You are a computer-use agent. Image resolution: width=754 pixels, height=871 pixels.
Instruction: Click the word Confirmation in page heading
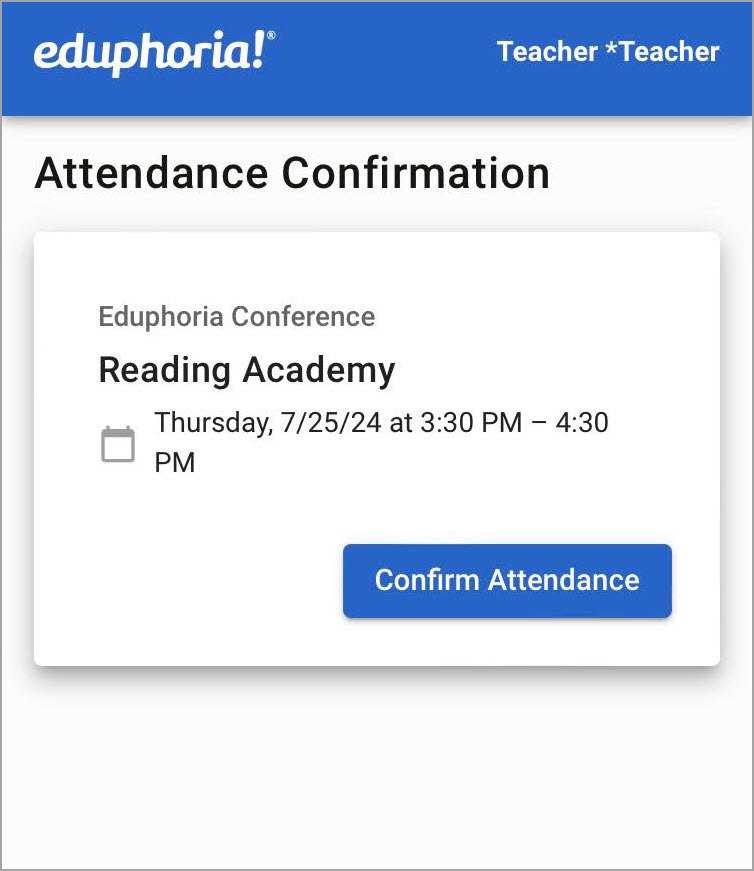pos(415,173)
